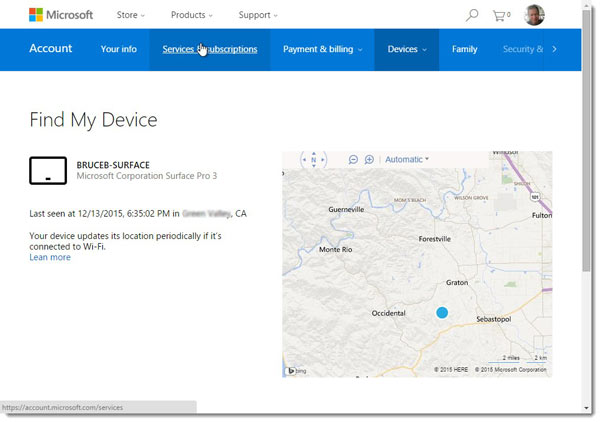Go to the Family tab
The image size is (600, 422).
coord(464,49)
